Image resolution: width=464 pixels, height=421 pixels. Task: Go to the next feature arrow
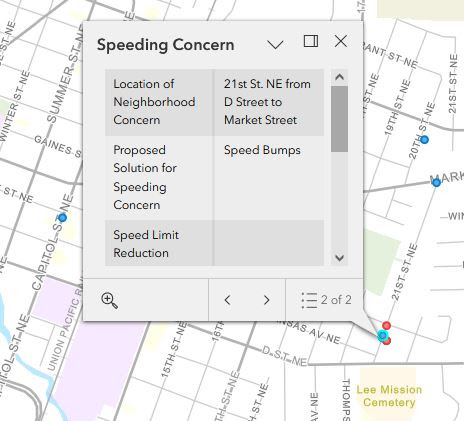tap(266, 300)
